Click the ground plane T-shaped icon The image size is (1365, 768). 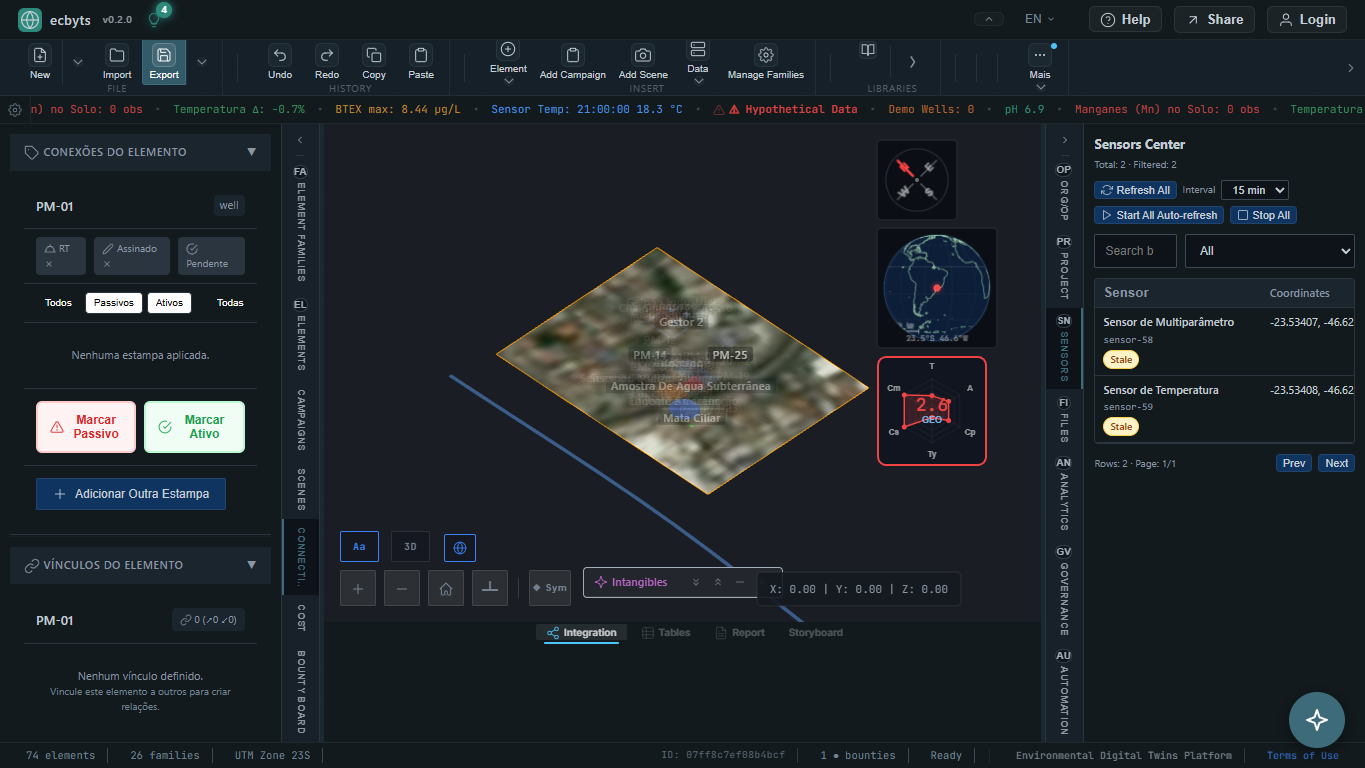point(490,588)
